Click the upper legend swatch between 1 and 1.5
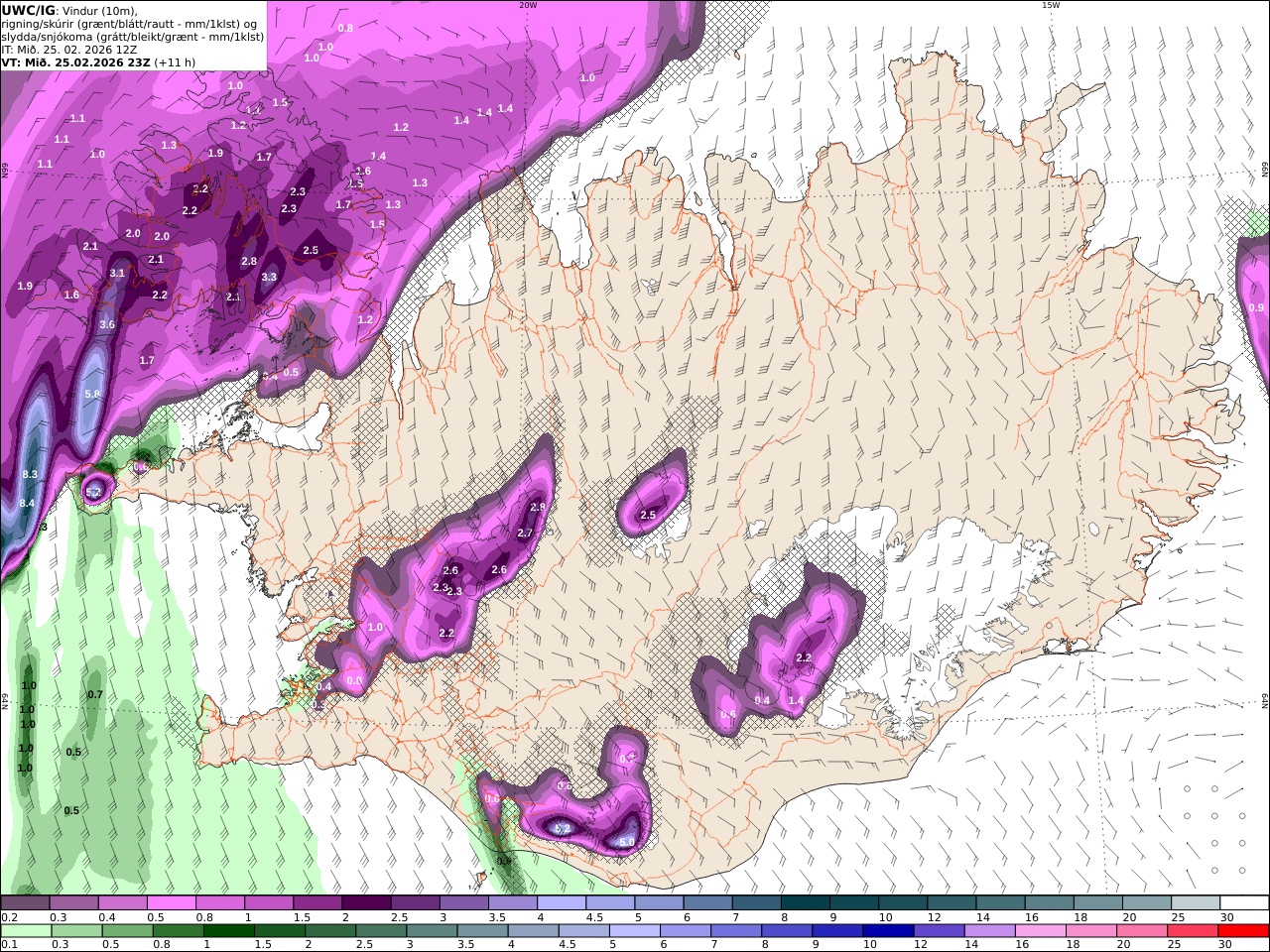The width and height of the screenshot is (1270, 952). 269,903
